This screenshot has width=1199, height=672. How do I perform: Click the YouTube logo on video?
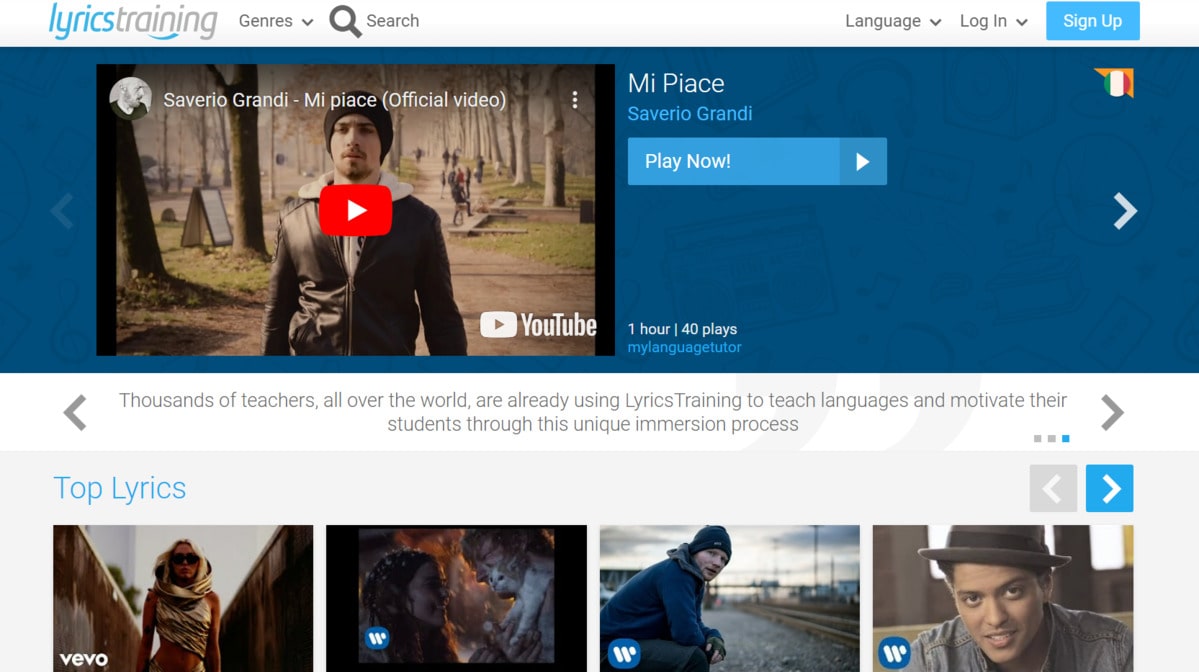point(538,325)
